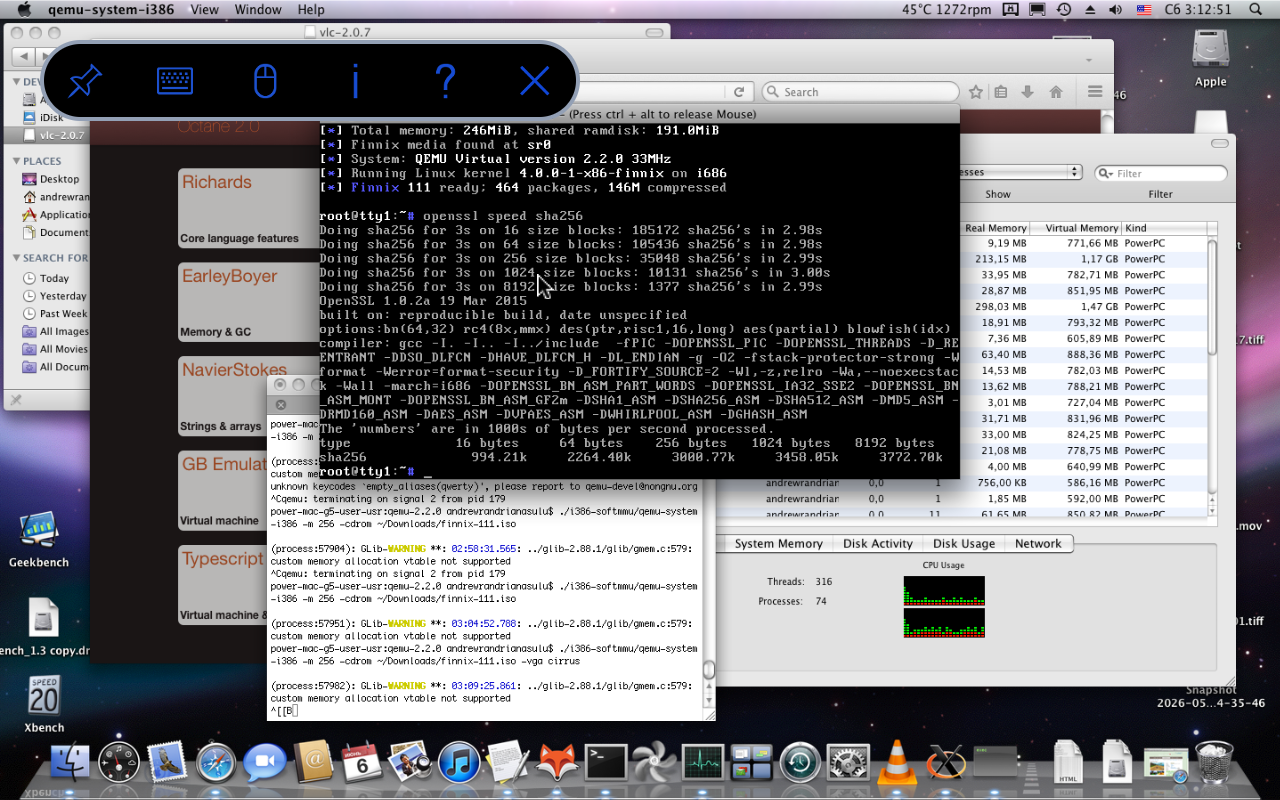
Task: Switch to System Memory tab in Activity Monitor
Action: (778, 544)
